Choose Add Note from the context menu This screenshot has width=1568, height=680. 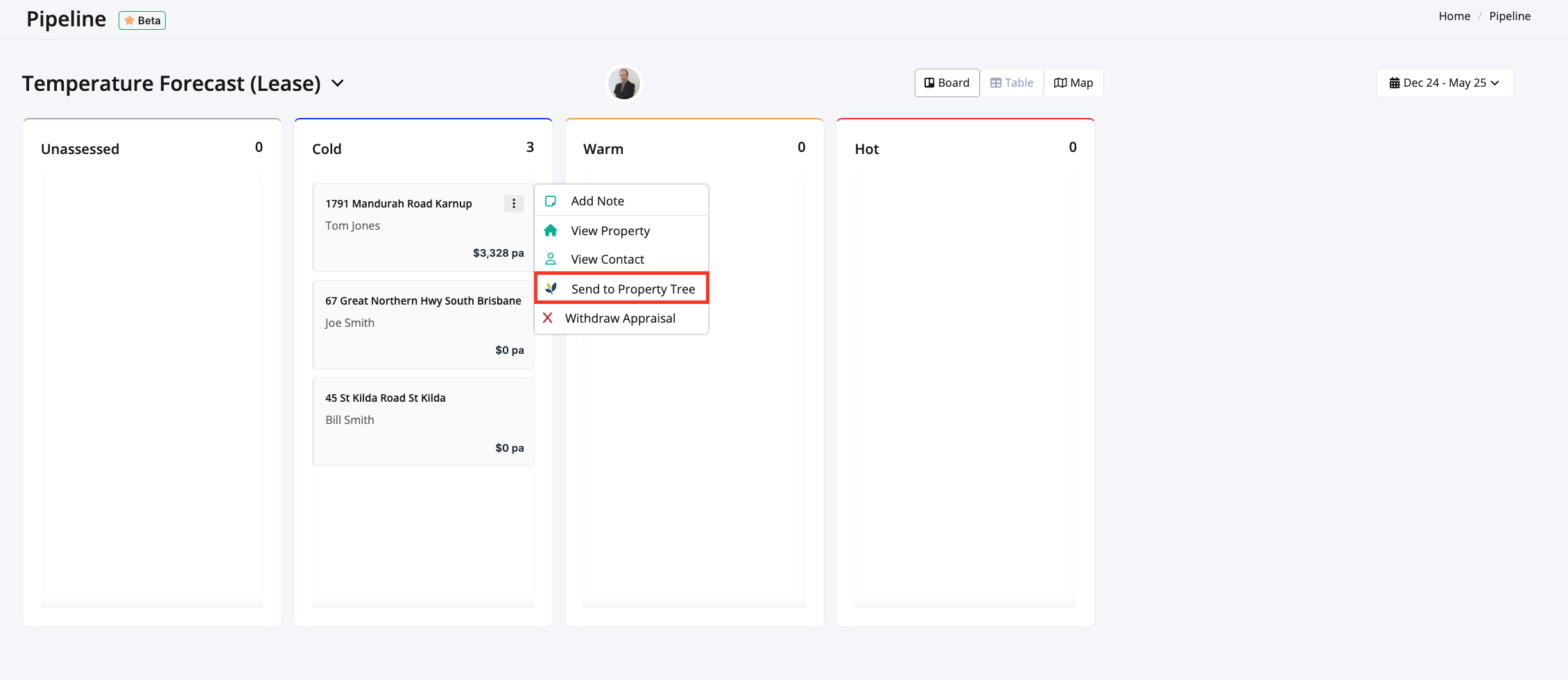[x=621, y=201]
